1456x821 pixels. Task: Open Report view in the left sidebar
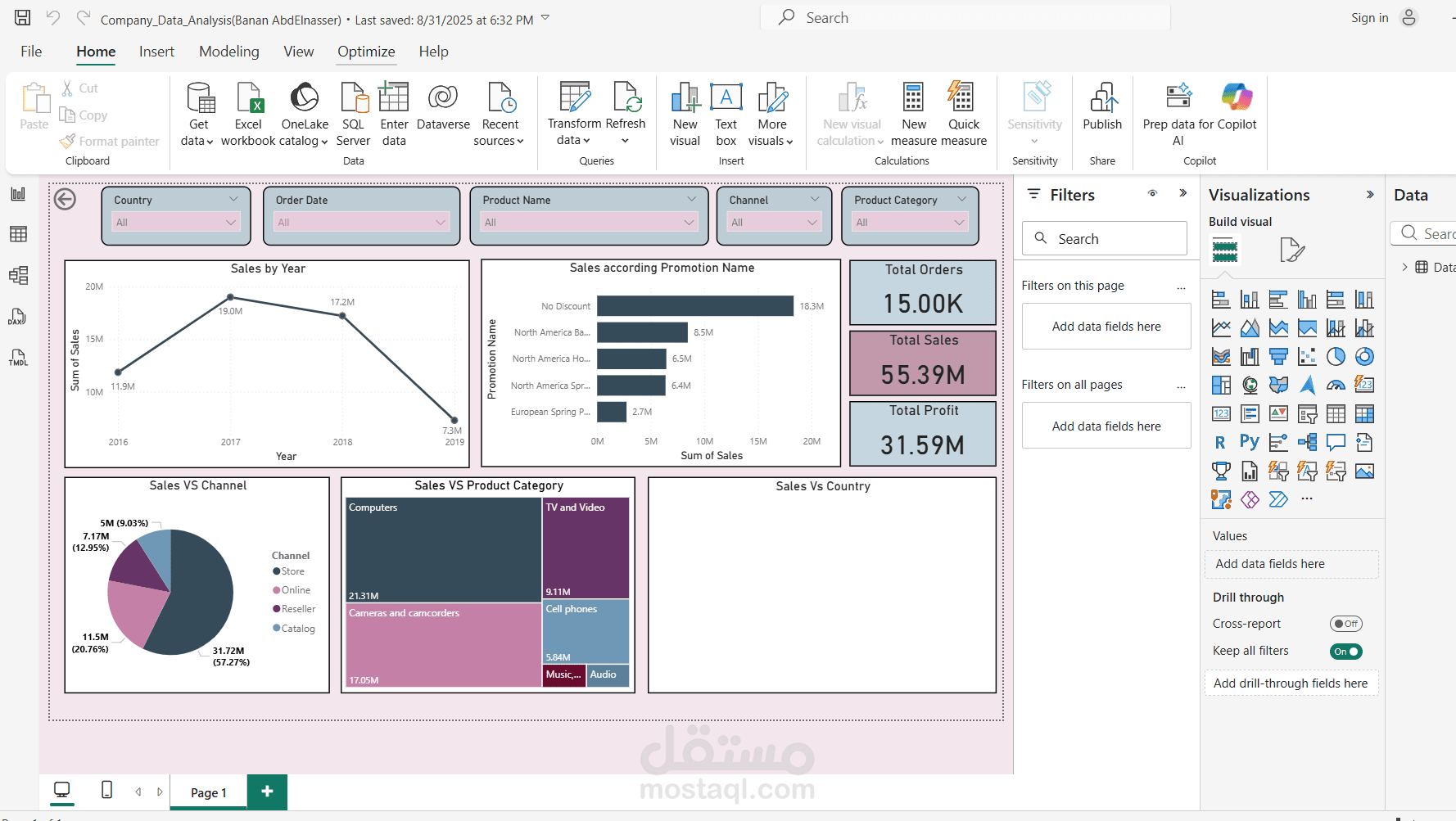pos(18,194)
